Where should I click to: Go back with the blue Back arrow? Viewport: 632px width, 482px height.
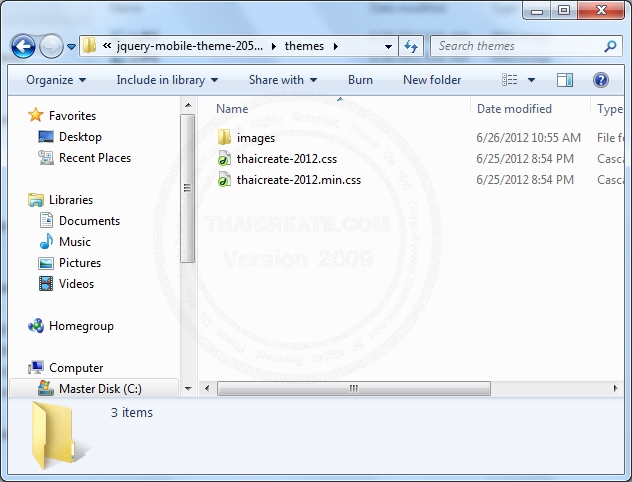(23, 46)
